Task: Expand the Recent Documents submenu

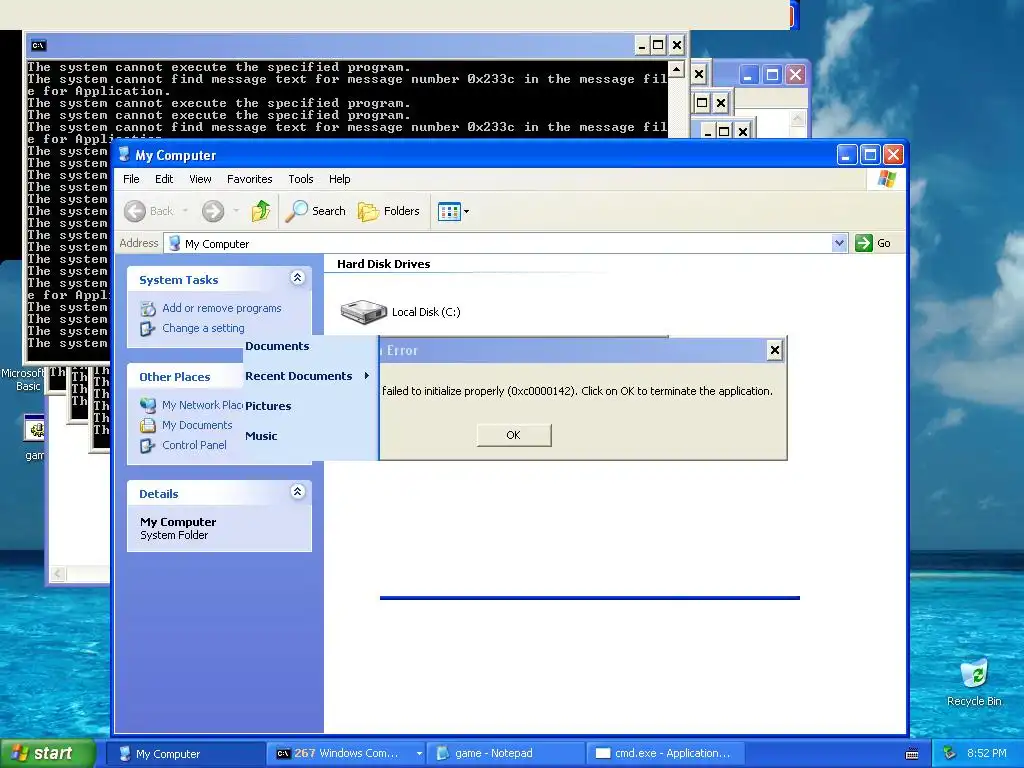Action: [307, 376]
